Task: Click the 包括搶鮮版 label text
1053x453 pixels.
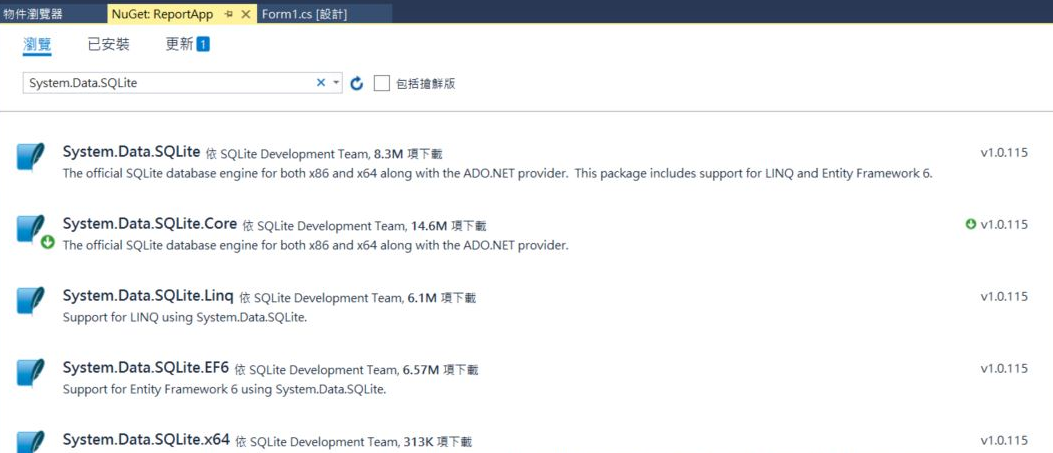Action: pos(426,84)
